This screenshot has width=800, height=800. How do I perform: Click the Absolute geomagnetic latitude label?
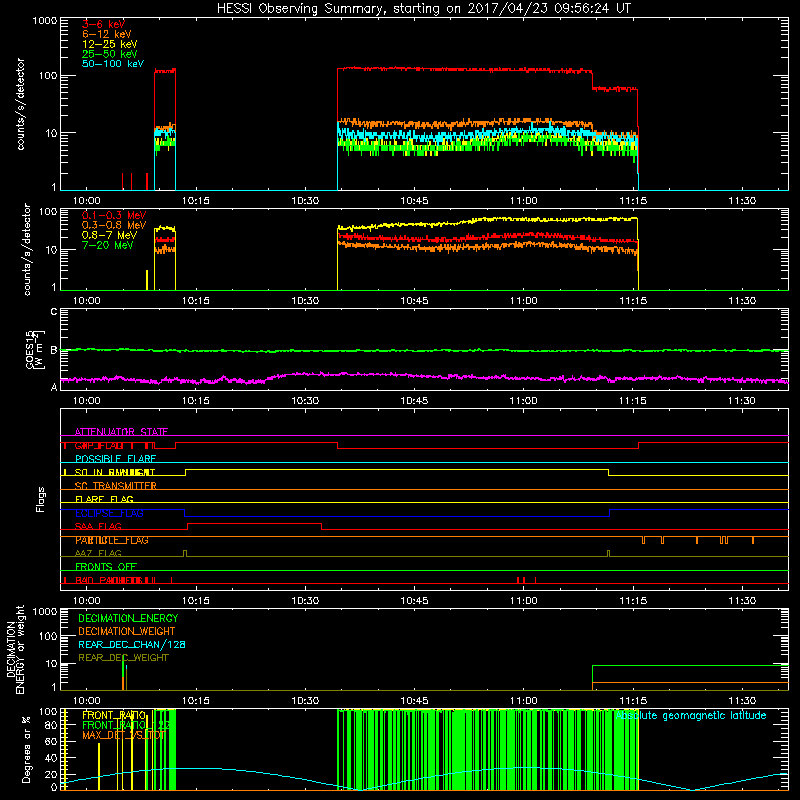(x=691, y=716)
